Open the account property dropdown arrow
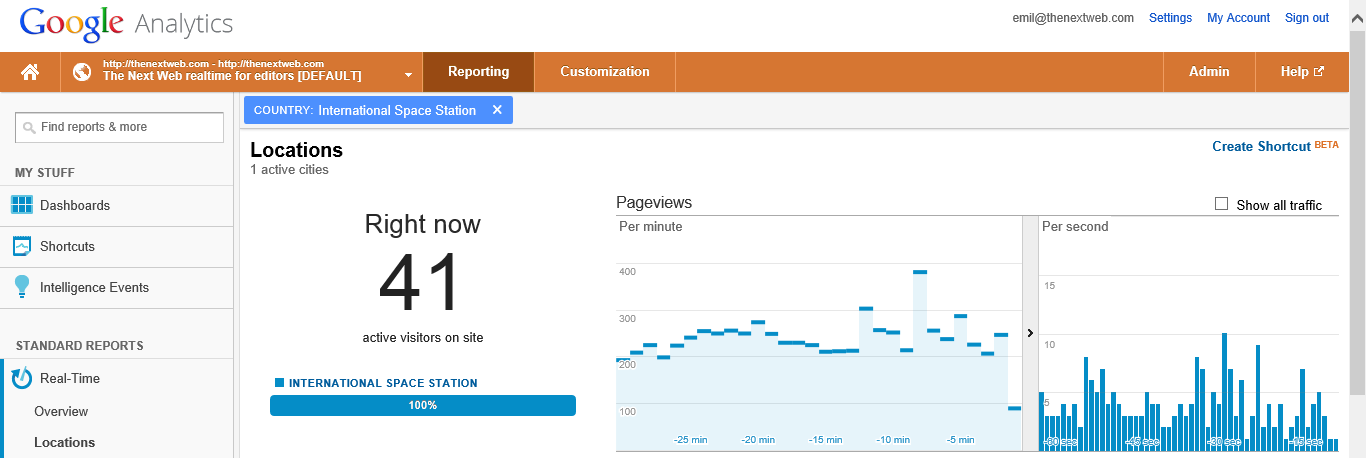Viewport: 1366px width, 458px height. click(x=408, y=75)
